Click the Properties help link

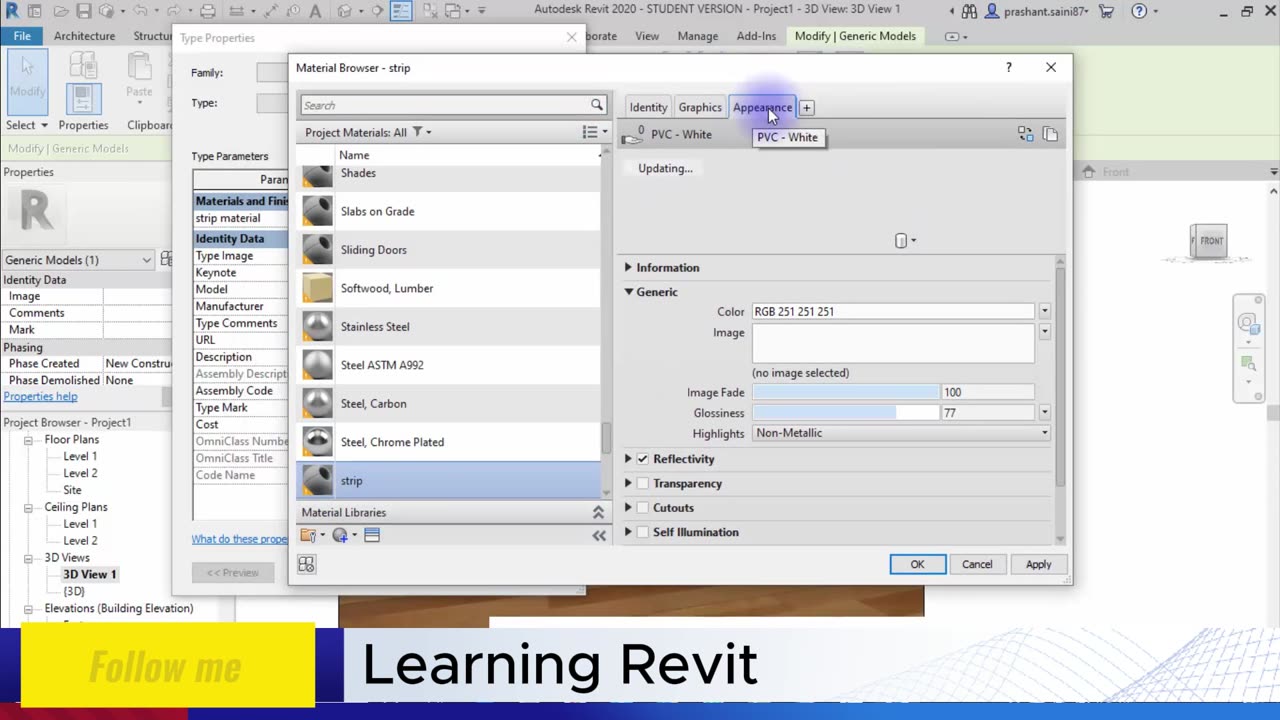click(40, 397)
